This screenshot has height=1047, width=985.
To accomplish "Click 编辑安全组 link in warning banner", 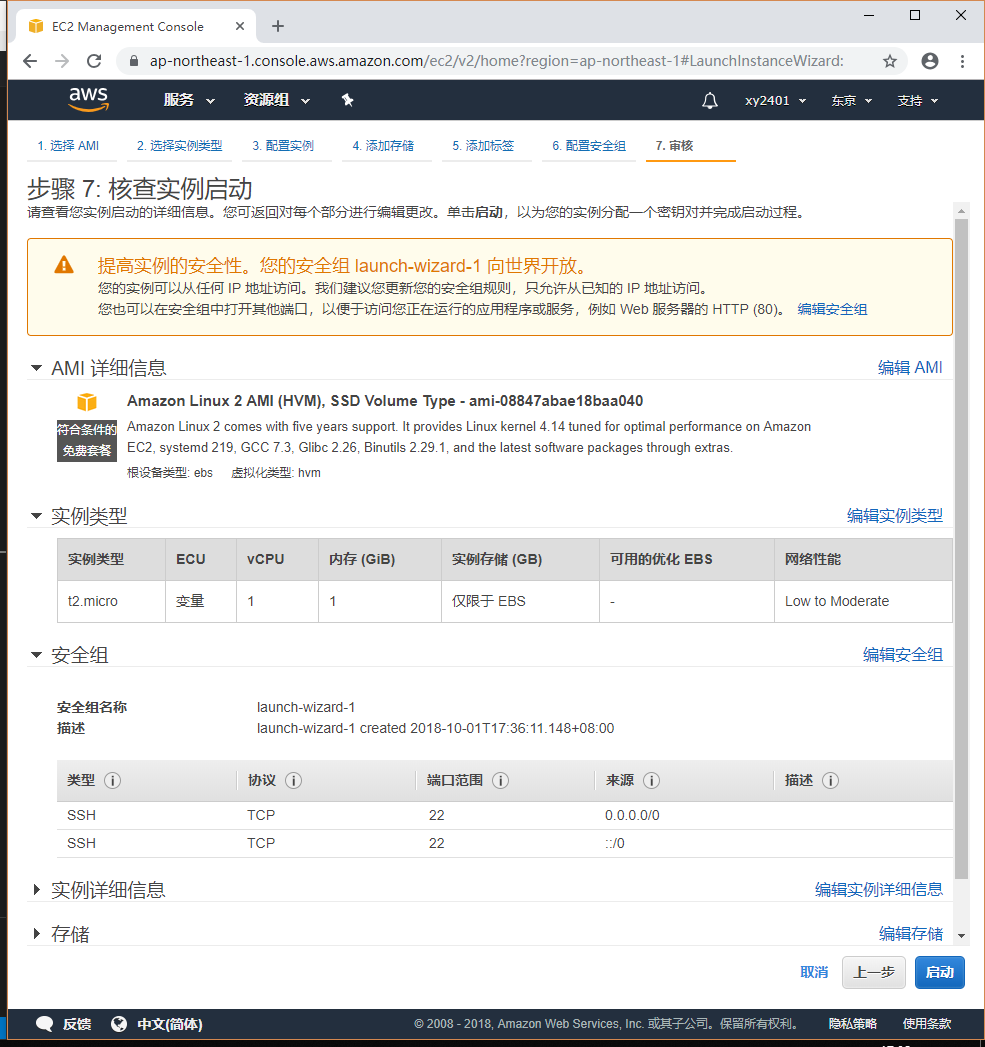I will (x=832, y=309).
